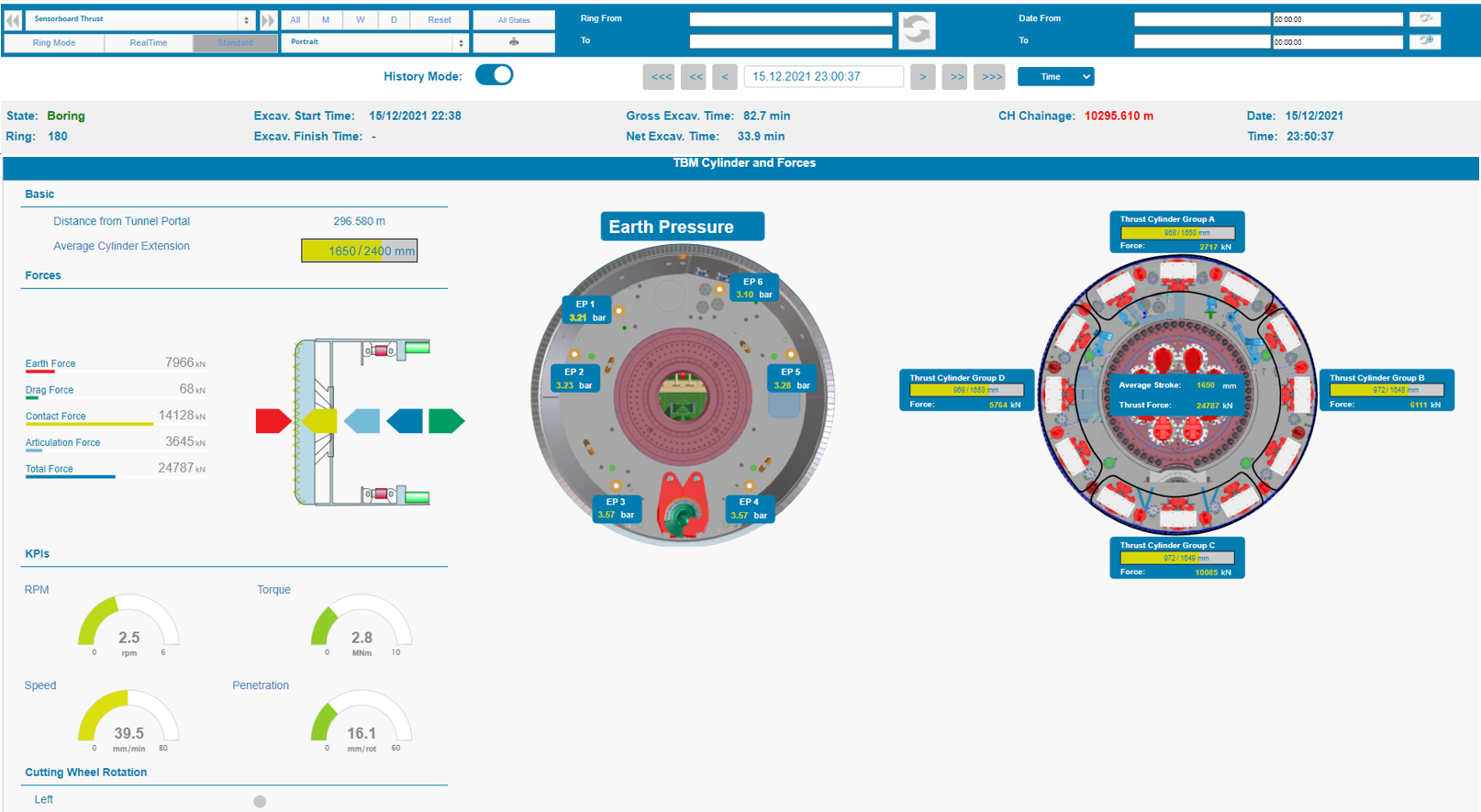Open the Portrait orientation dropdown
The width and height of the screenshot is (1481, 812).
(374, 42)
